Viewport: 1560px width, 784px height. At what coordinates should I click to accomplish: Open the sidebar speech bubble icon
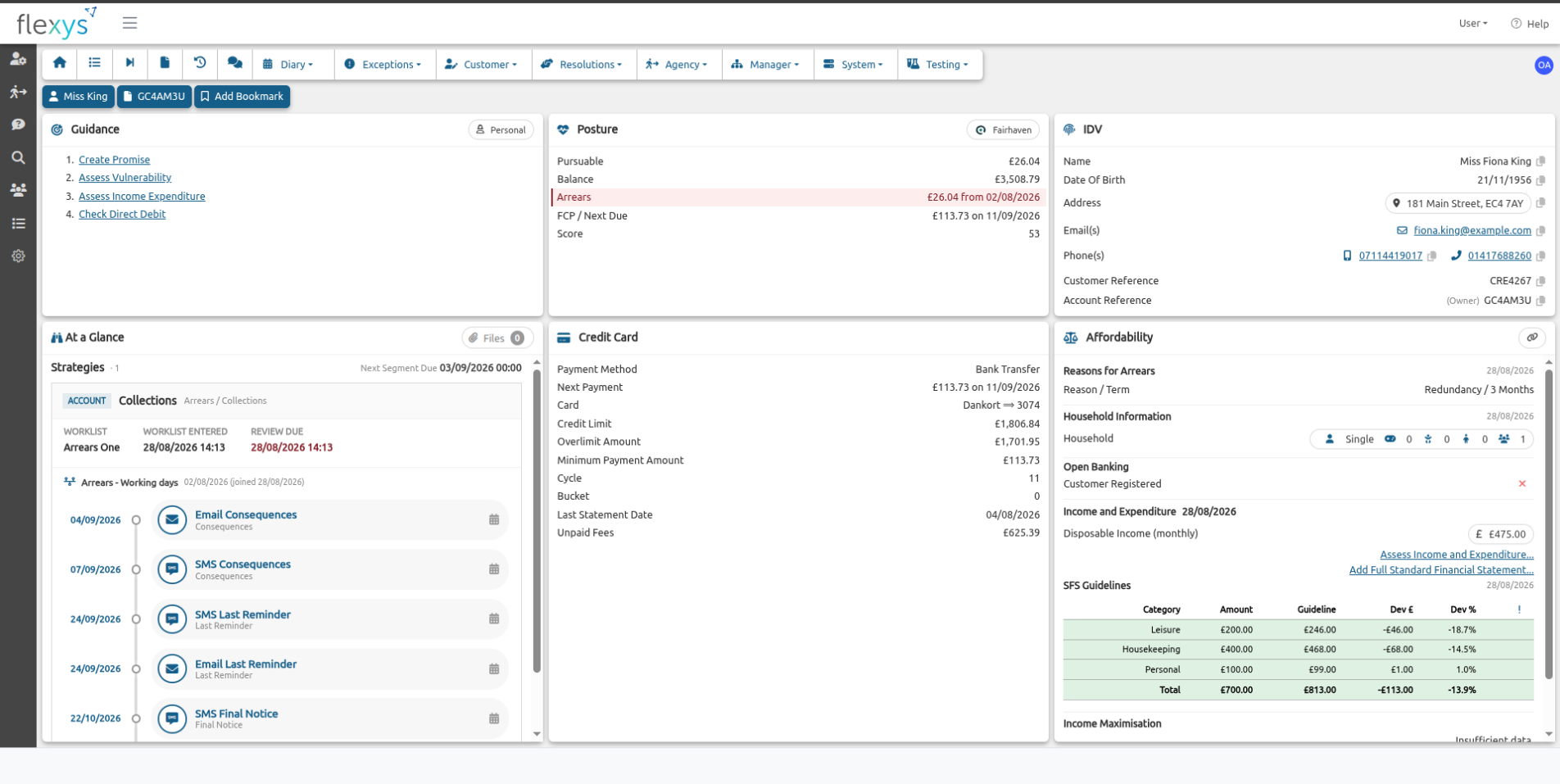18,125
